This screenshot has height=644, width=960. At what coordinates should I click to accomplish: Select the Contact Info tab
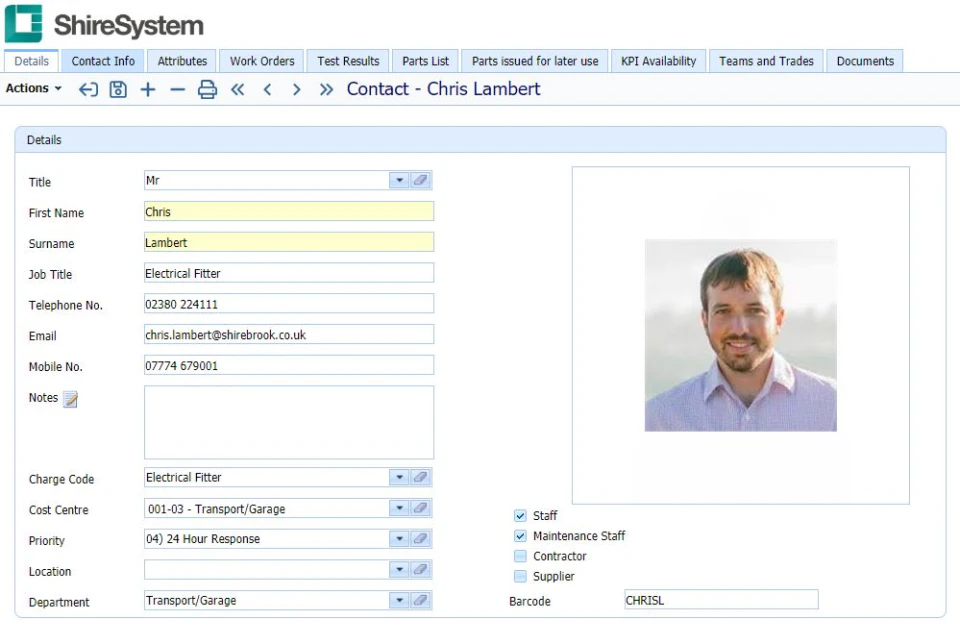pos(102,61)
